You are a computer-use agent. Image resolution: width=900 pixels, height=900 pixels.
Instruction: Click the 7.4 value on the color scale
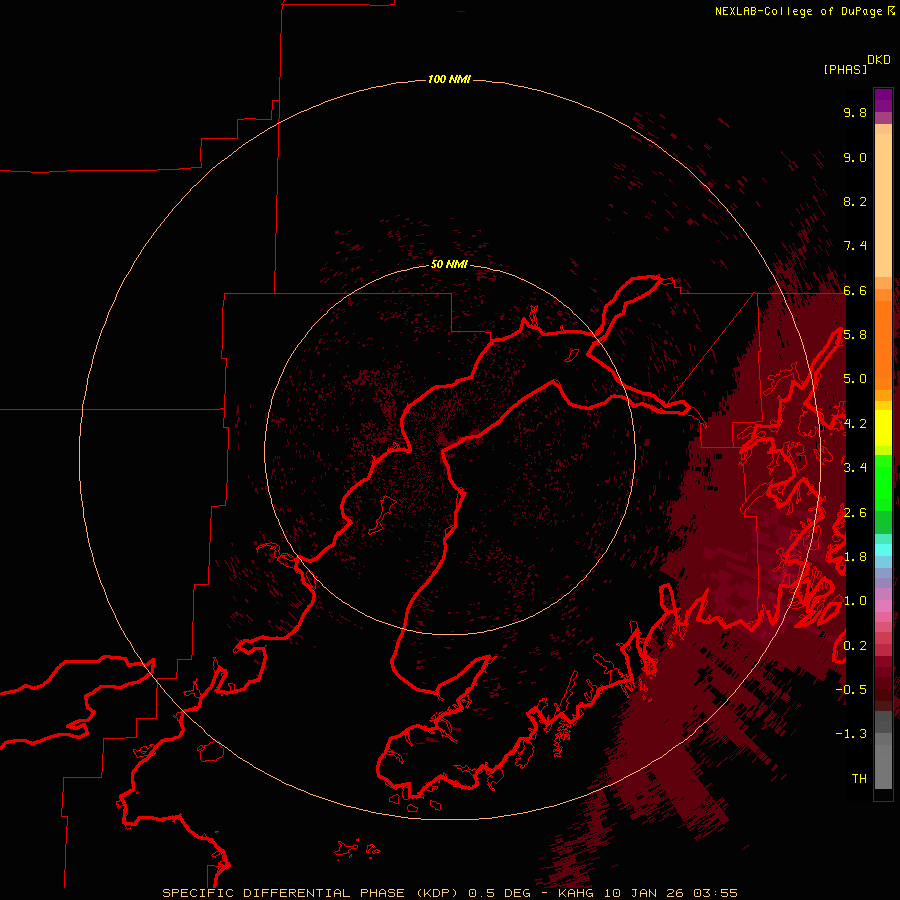[855, 246]
